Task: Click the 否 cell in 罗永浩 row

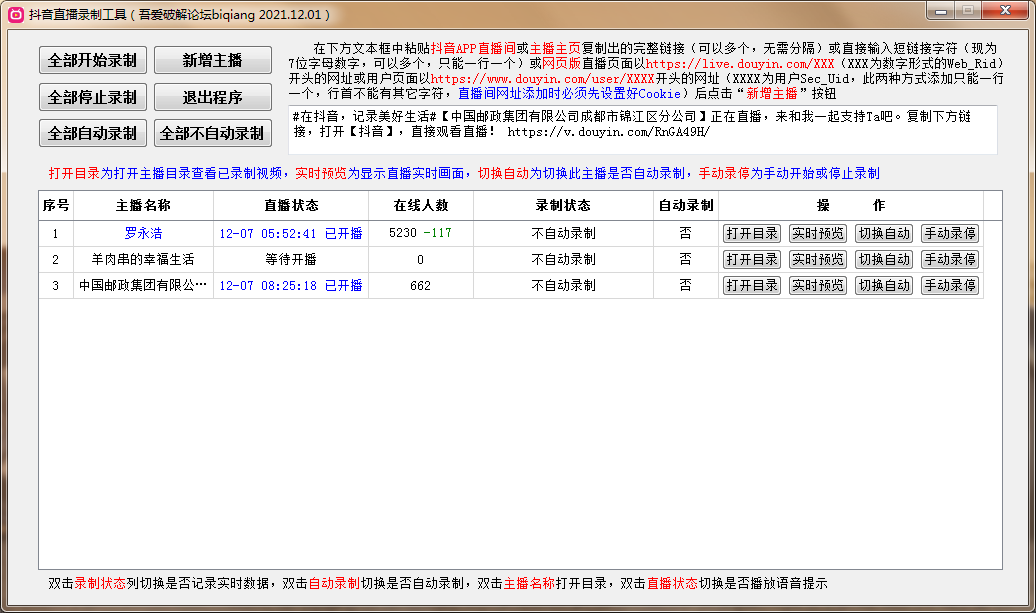Action: point(686,233)
